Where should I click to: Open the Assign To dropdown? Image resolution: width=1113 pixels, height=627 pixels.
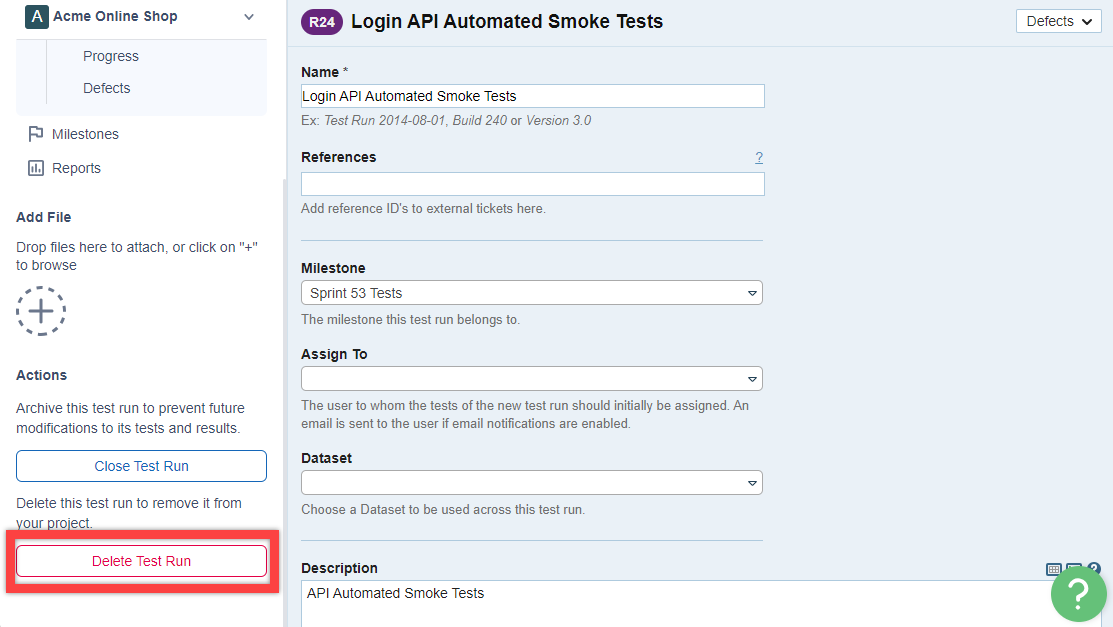coord(531,379)
